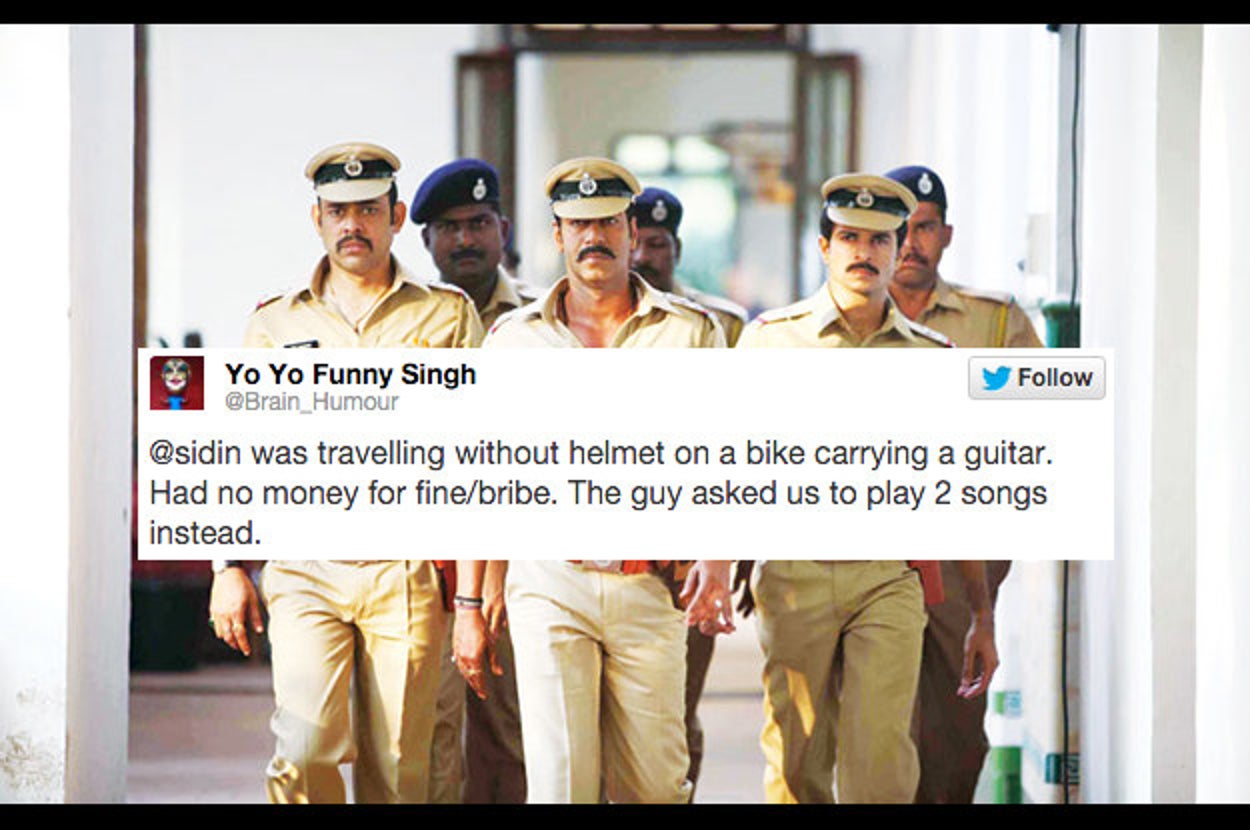The image size is (1250, 830).
Task: Click the right front officer's peaked cap
Action: click(867, 201)
